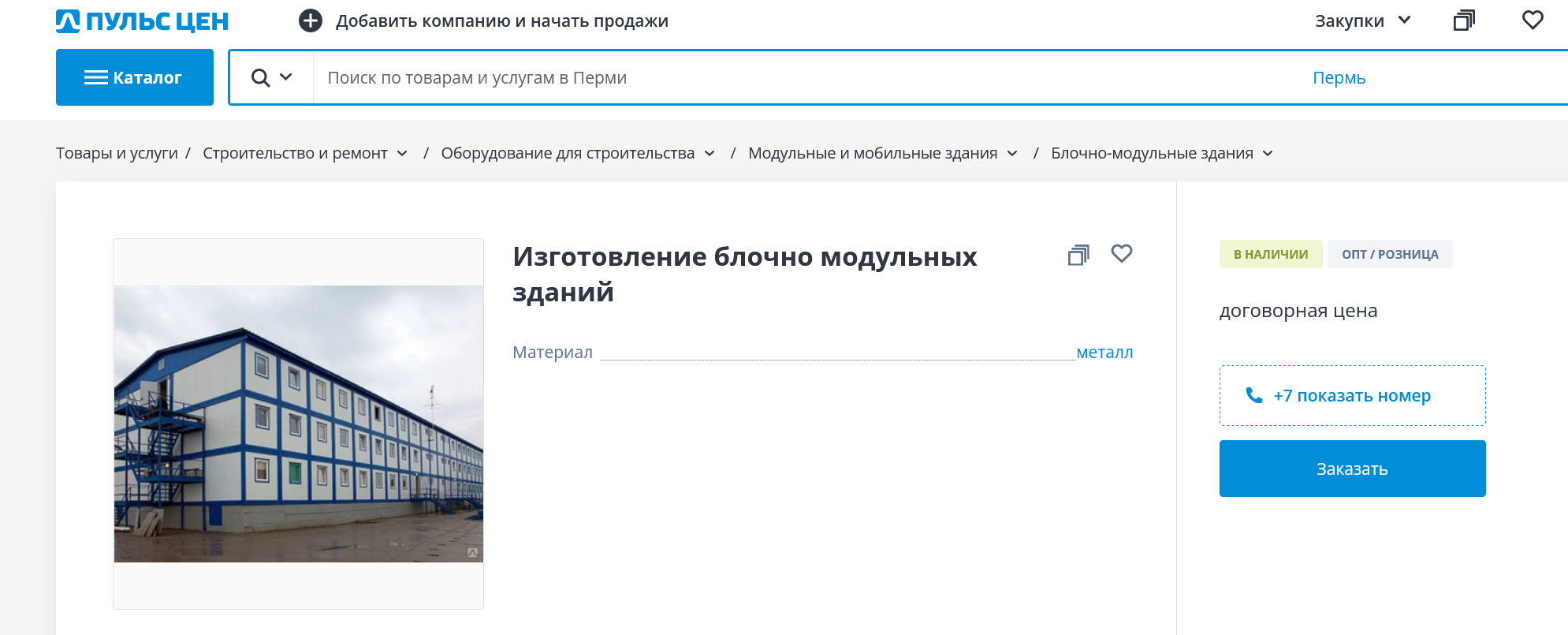
Task: Click the В НАЛИЧИИ badge
Action: [x=1271, y=254]
